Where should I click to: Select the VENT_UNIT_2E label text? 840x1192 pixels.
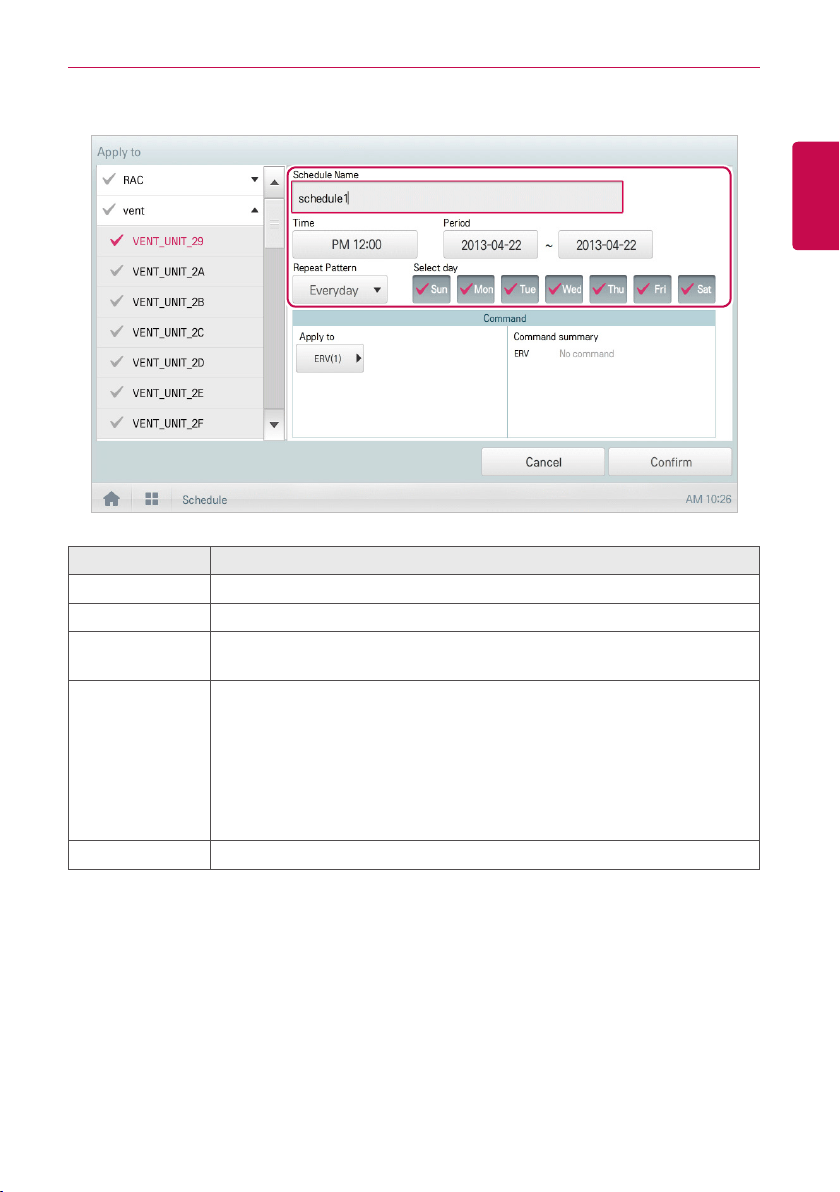point(168,393)
